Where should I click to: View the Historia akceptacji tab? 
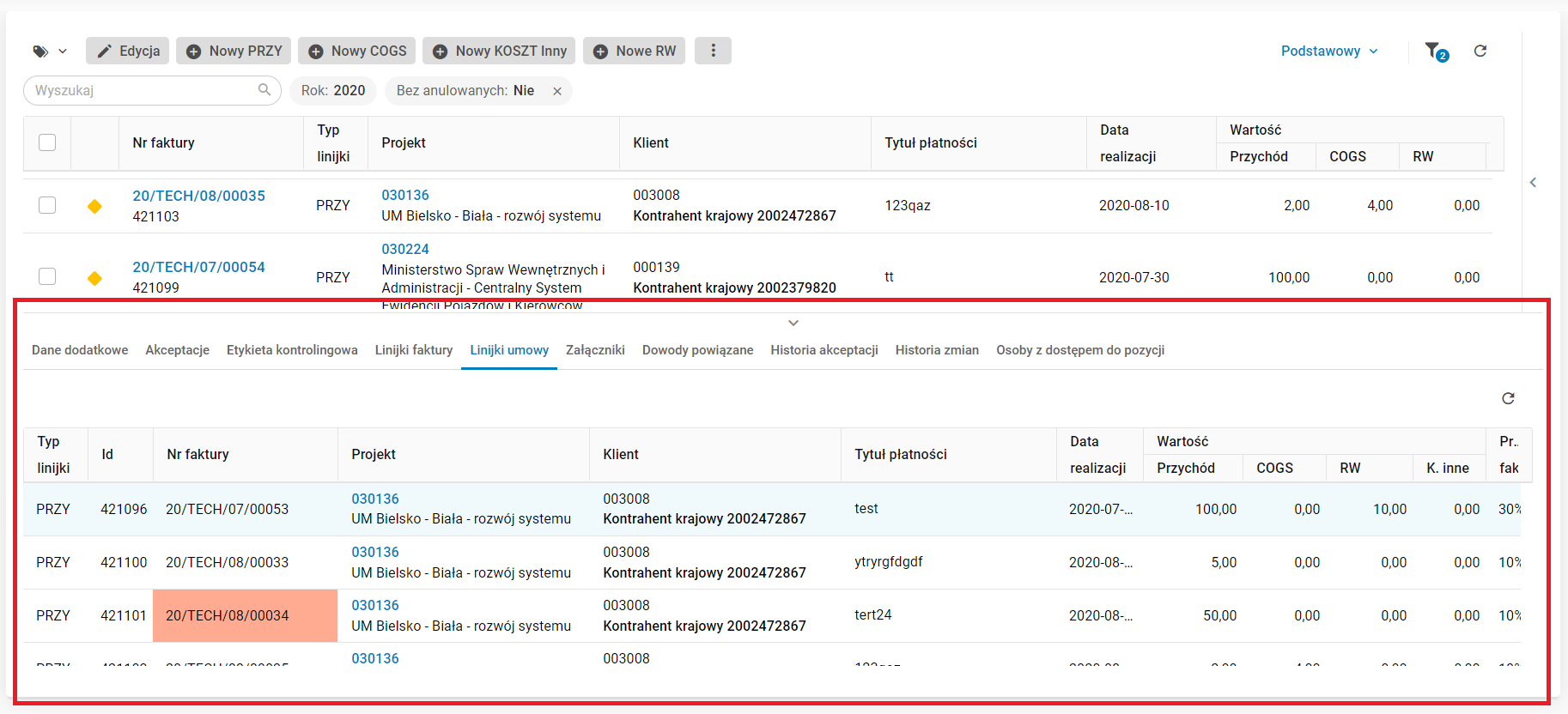coord(824,350)
